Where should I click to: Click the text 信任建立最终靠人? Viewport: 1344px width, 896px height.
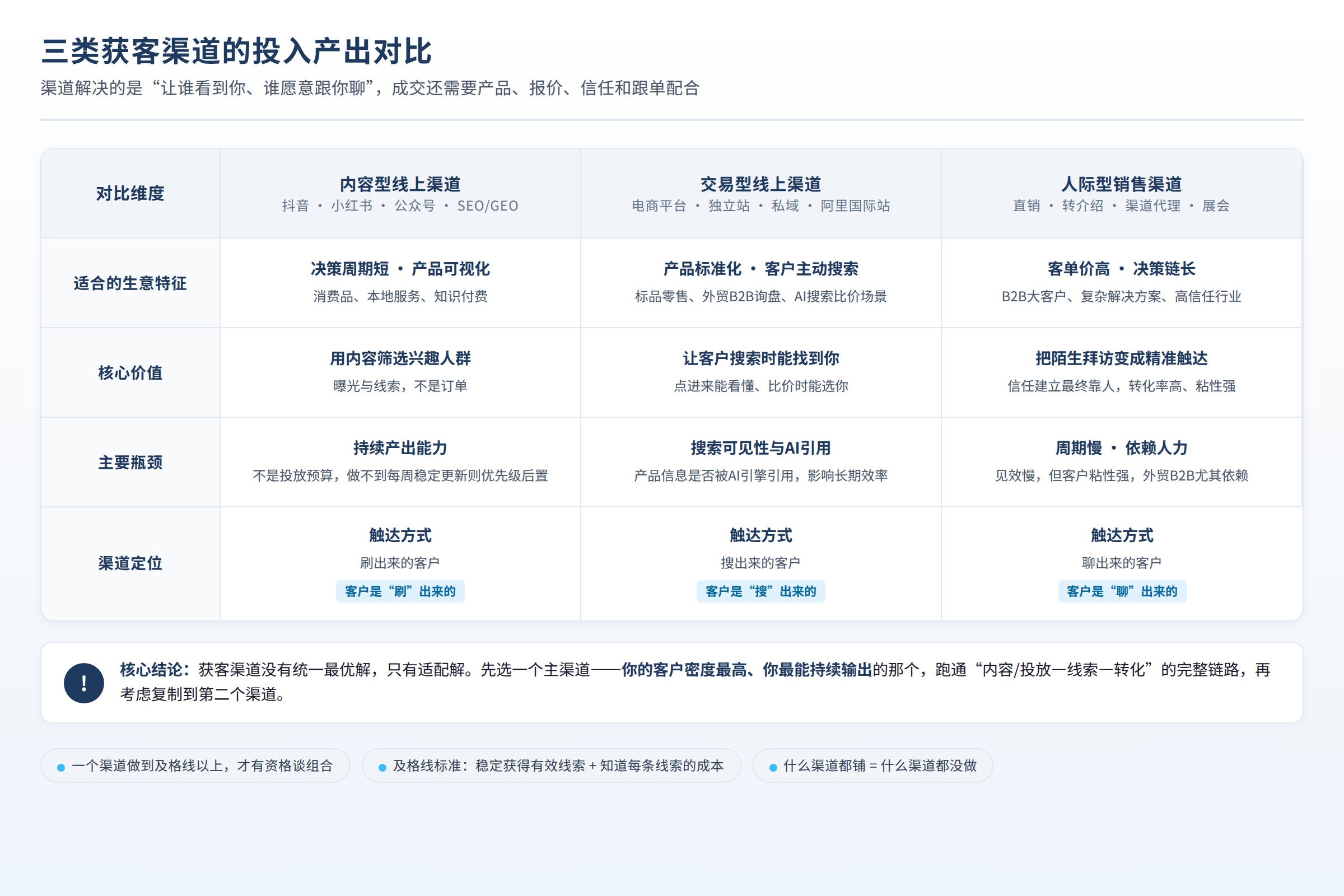coord(1061,386)
